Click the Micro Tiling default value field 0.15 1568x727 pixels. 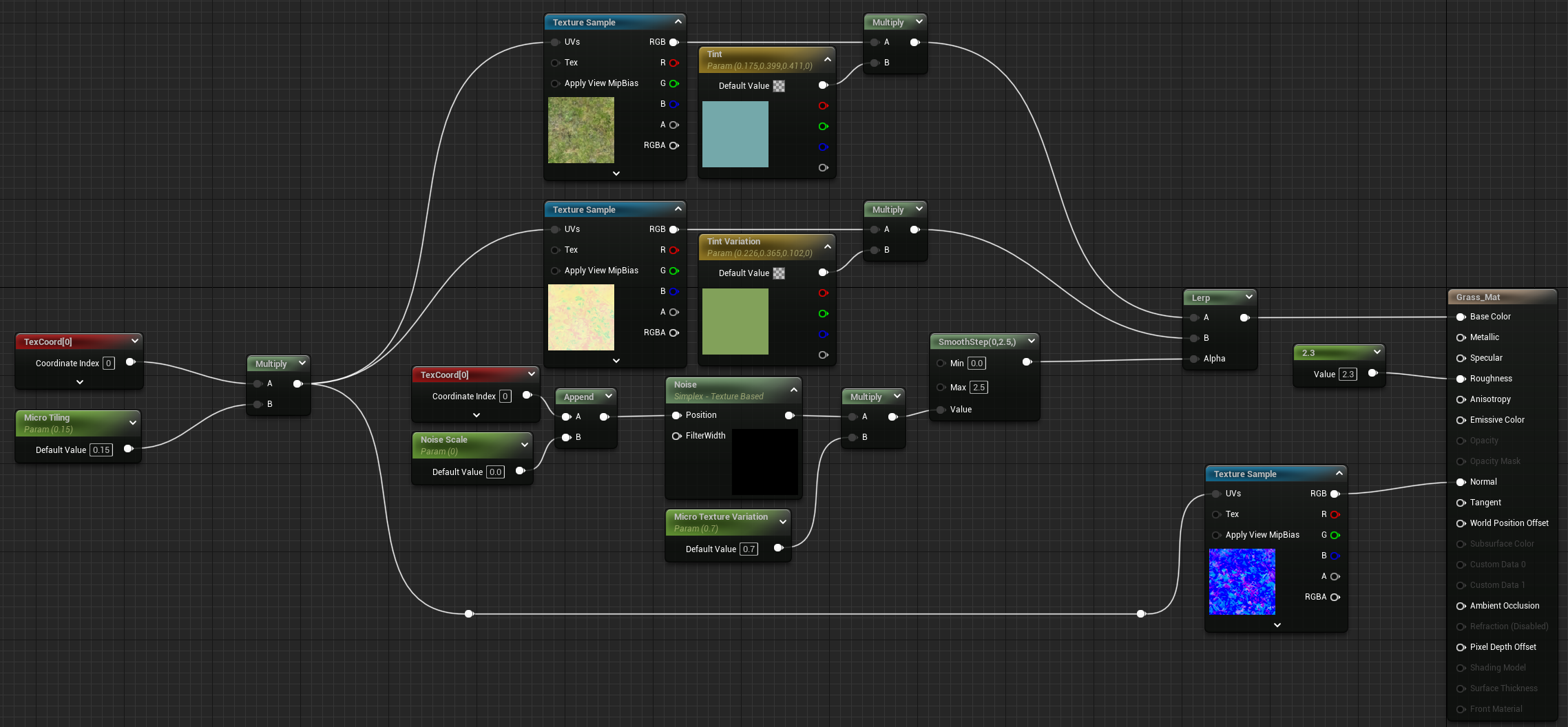click(x=101, y=450)
